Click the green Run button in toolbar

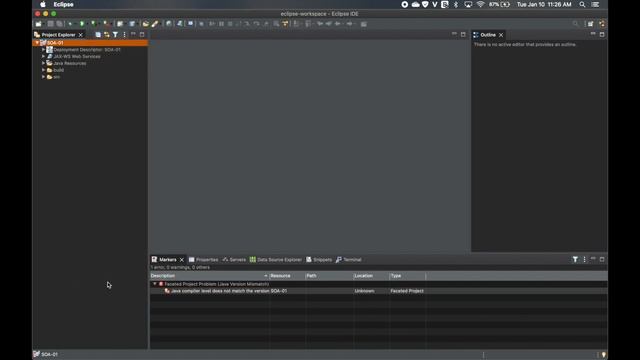coord(82,24)
